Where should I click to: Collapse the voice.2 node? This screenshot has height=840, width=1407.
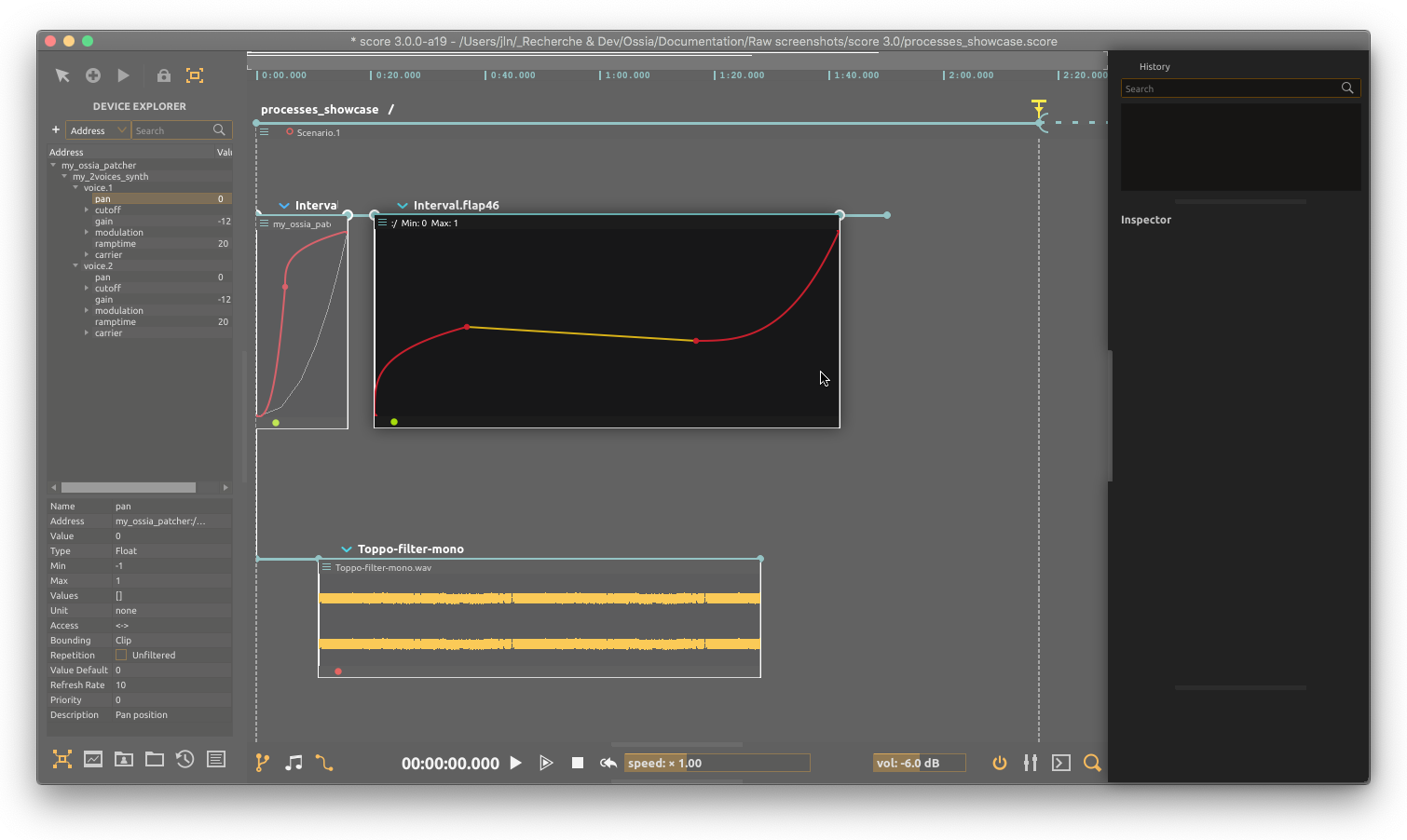[x=75, y=265]
